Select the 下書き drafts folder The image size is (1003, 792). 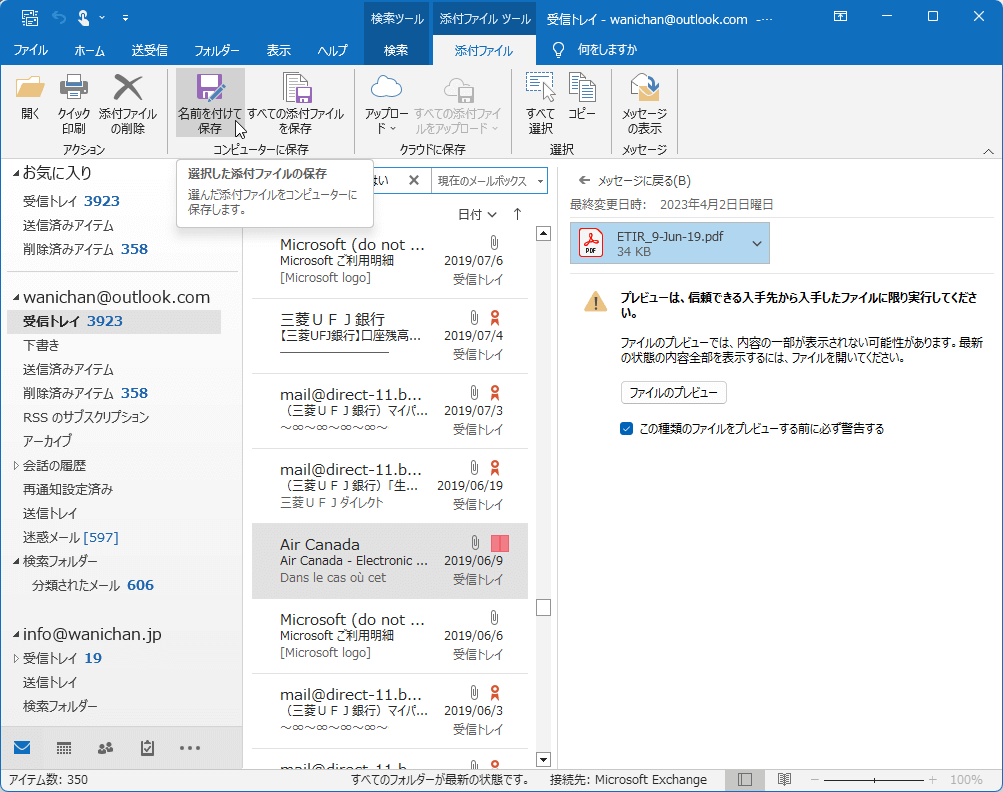click(42, 345)
